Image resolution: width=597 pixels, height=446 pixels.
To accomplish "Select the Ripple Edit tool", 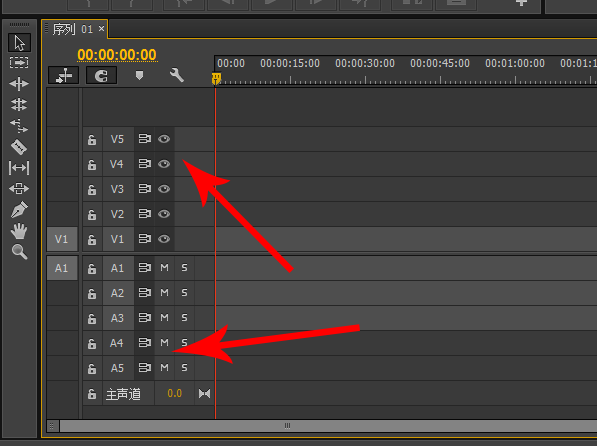I will pyautogui.click(x=19, y=84).
